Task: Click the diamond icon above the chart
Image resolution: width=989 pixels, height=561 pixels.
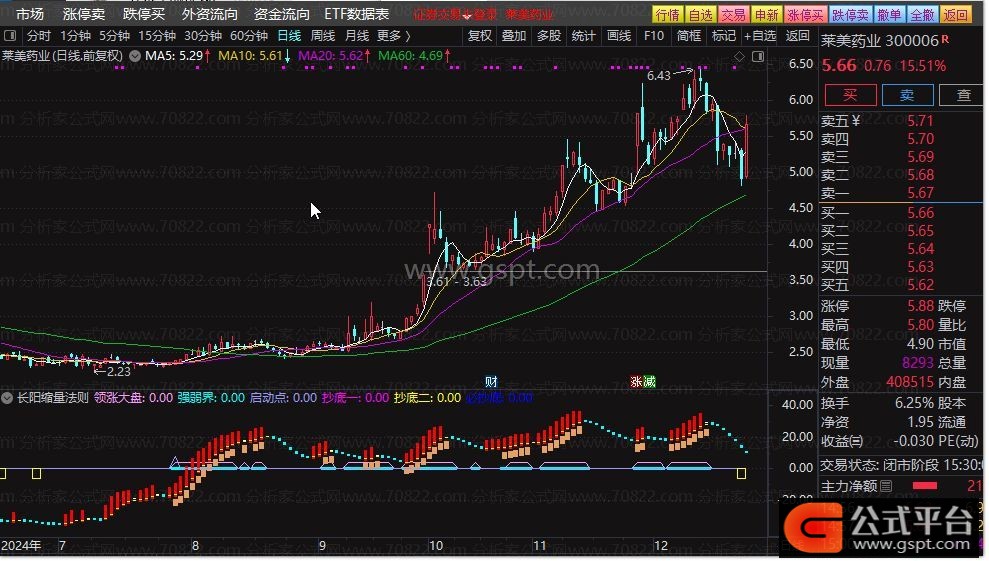Action: (739, 57)
